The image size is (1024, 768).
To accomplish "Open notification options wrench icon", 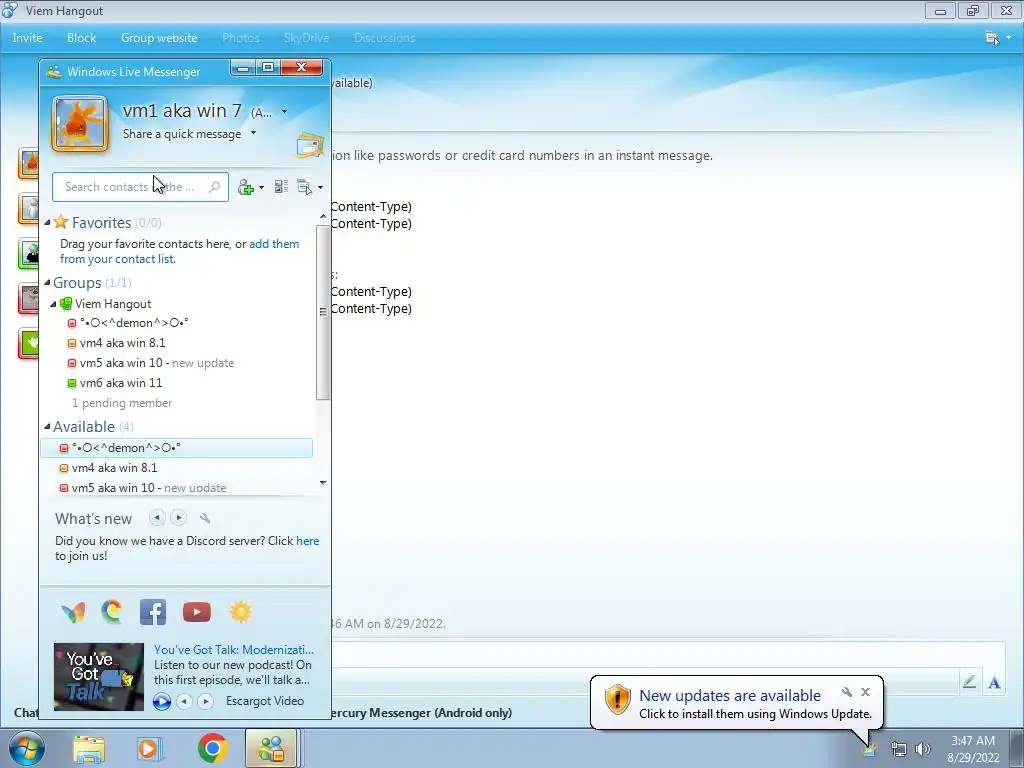I will click(x=846, y=692).
